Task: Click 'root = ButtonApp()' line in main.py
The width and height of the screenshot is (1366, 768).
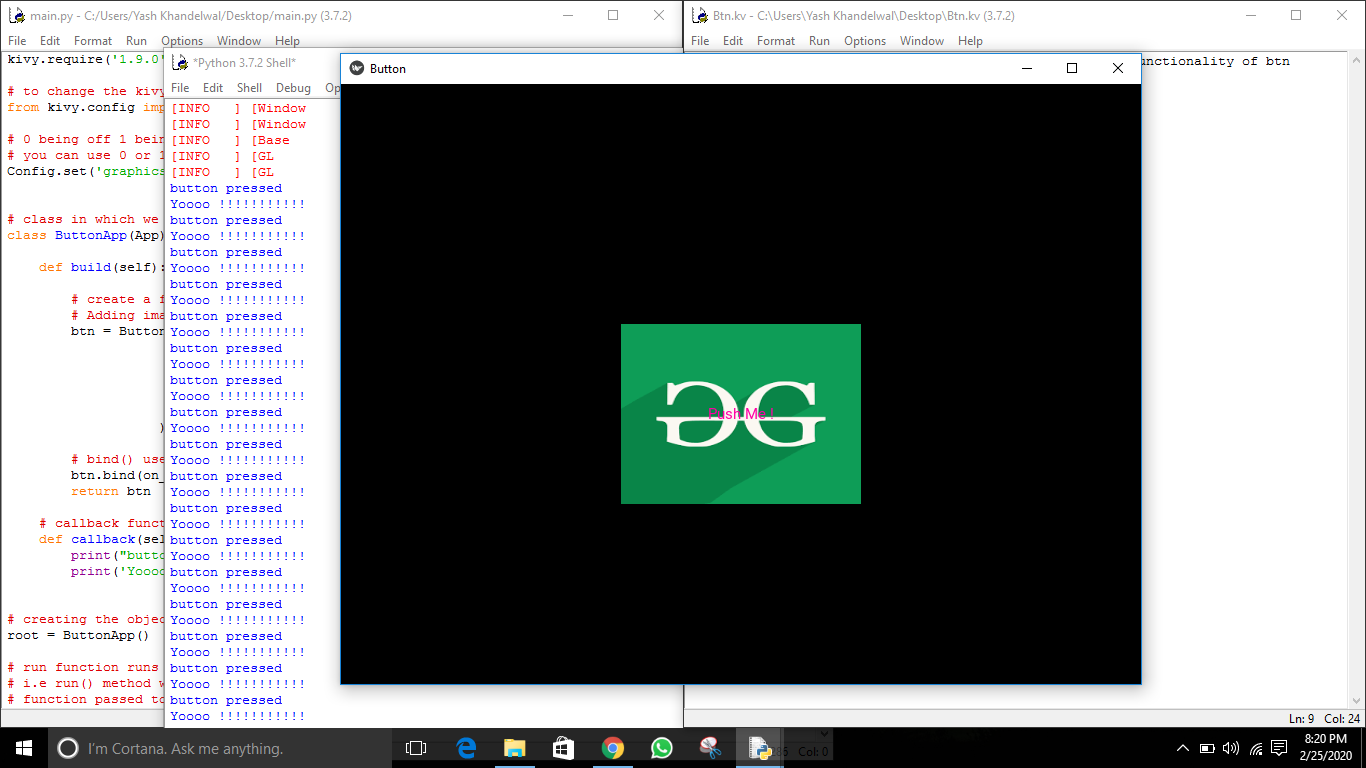Action: [x=78, y=635]
